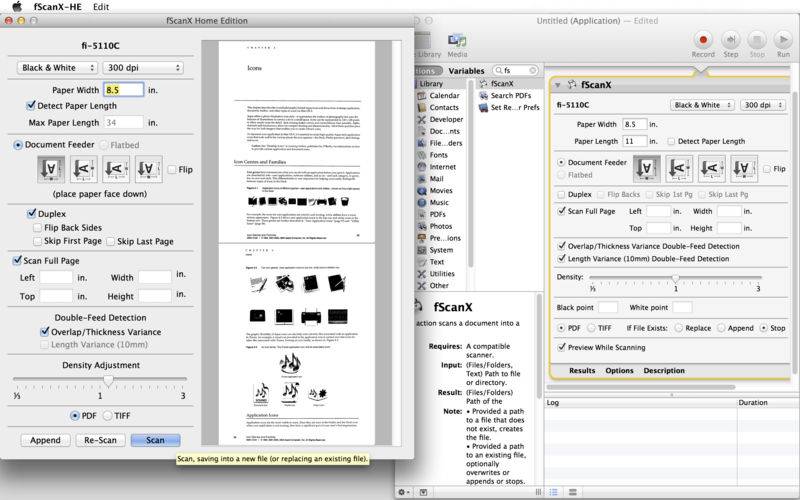Select Music category in Automator library
The width and height of the screenshot is (800, 500).
[x=440, y=203]
